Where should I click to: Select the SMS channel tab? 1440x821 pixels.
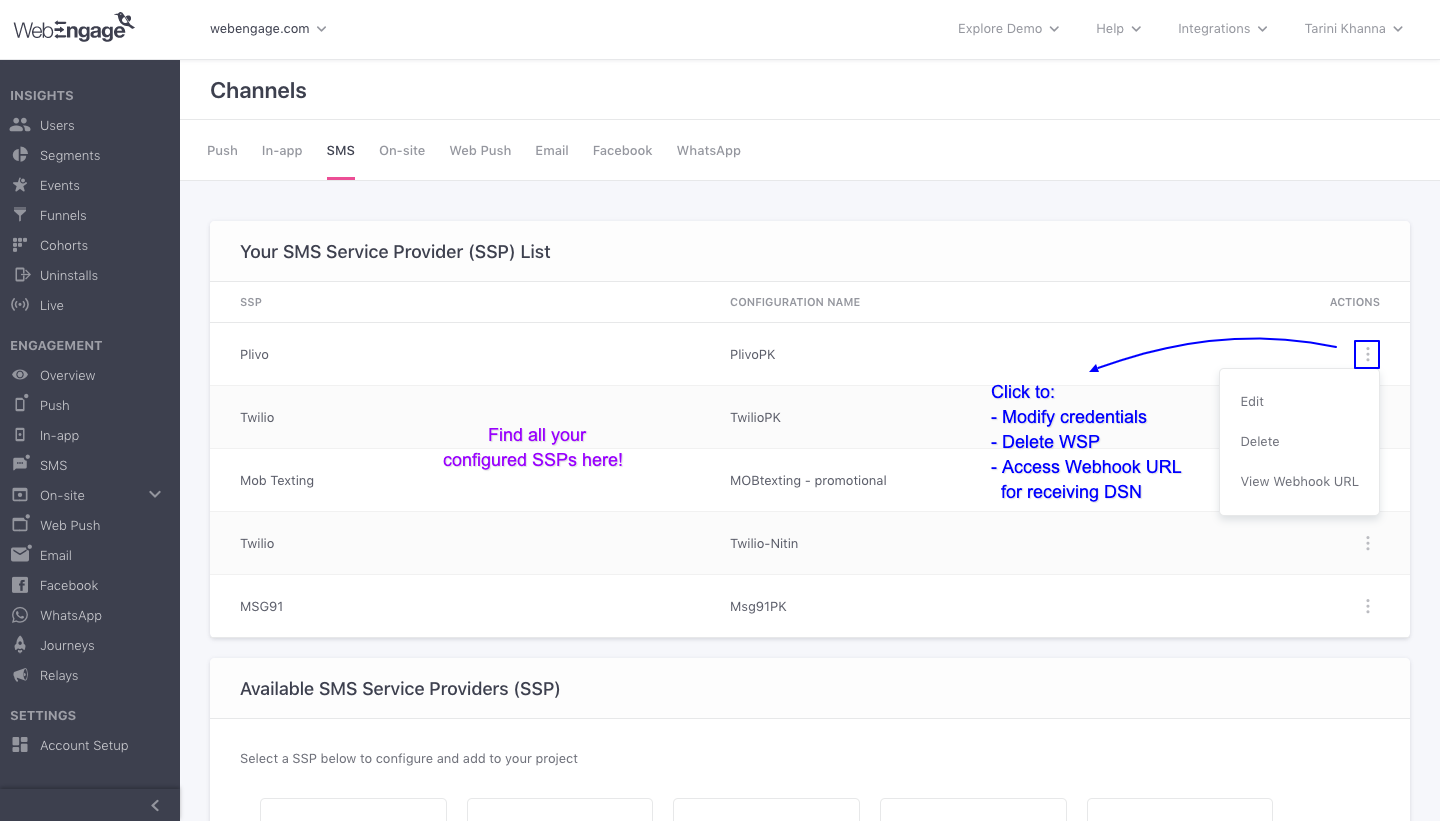tap(340, 150)
